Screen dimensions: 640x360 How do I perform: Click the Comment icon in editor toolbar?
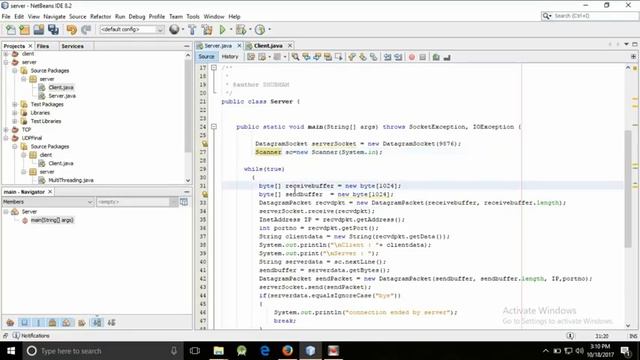point(436,57)
